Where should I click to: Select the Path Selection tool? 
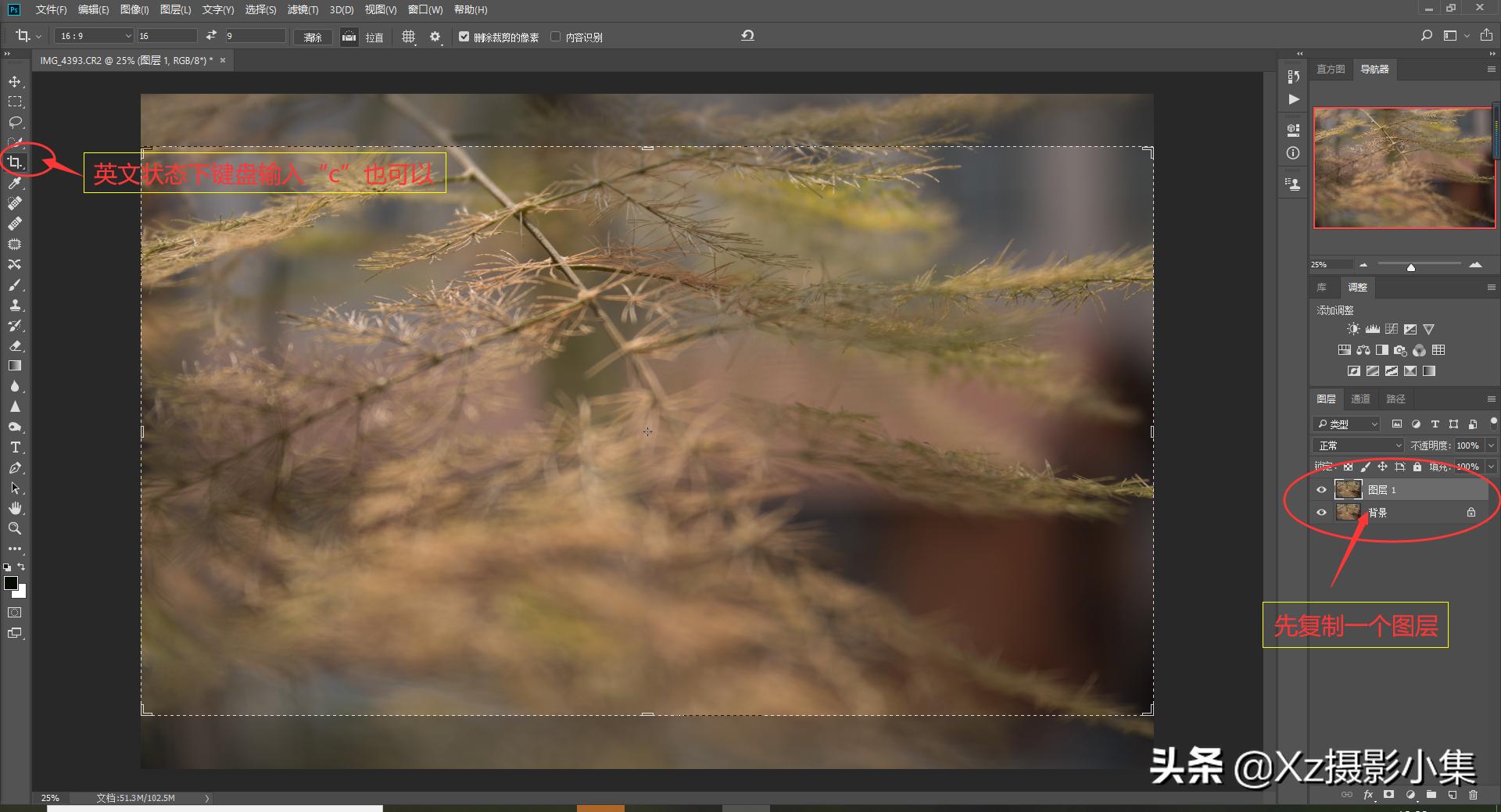pyautogui.click(x=15, y=488)
